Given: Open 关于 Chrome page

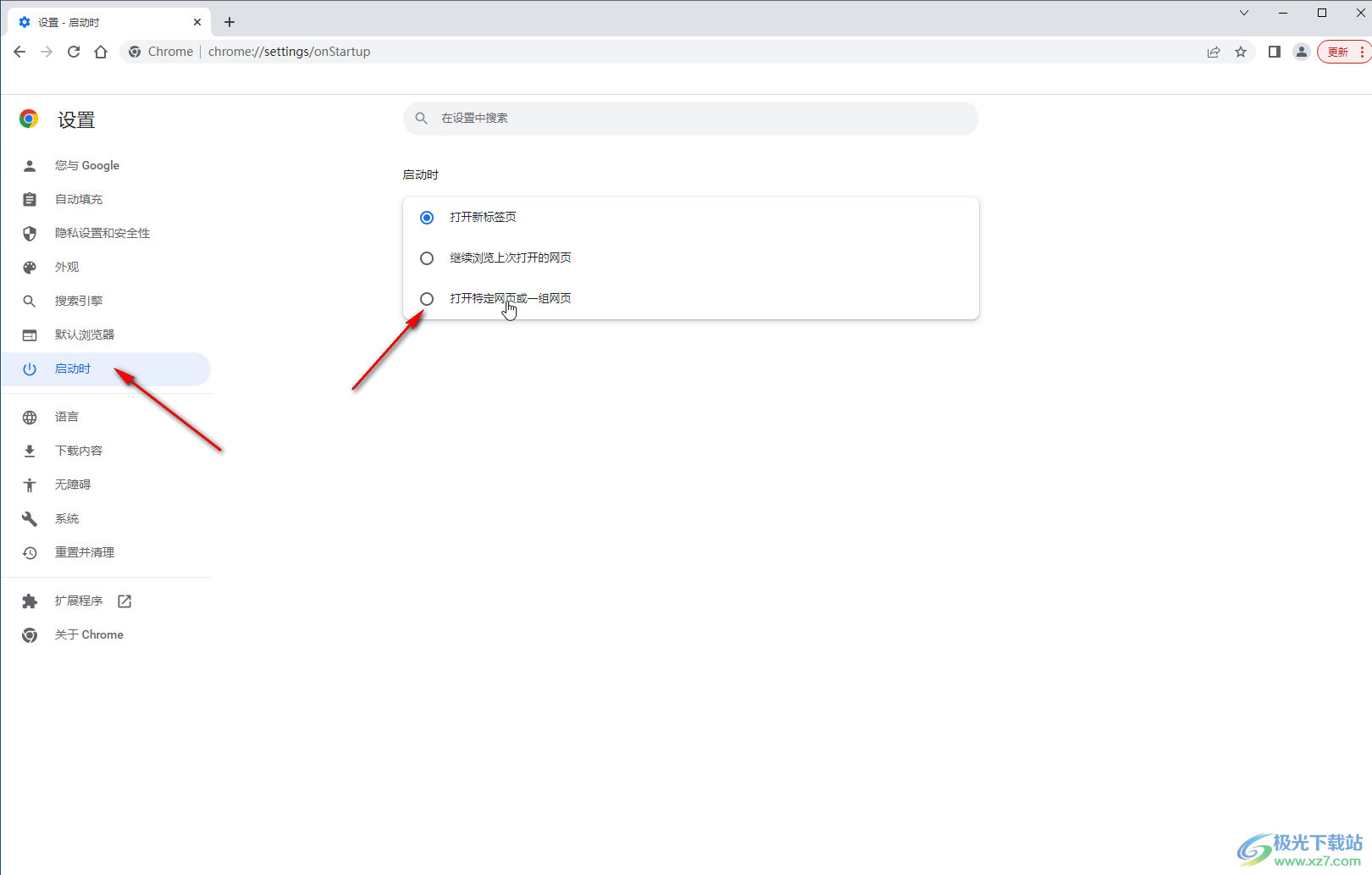Looking at the screenshot, I should 106,635.
